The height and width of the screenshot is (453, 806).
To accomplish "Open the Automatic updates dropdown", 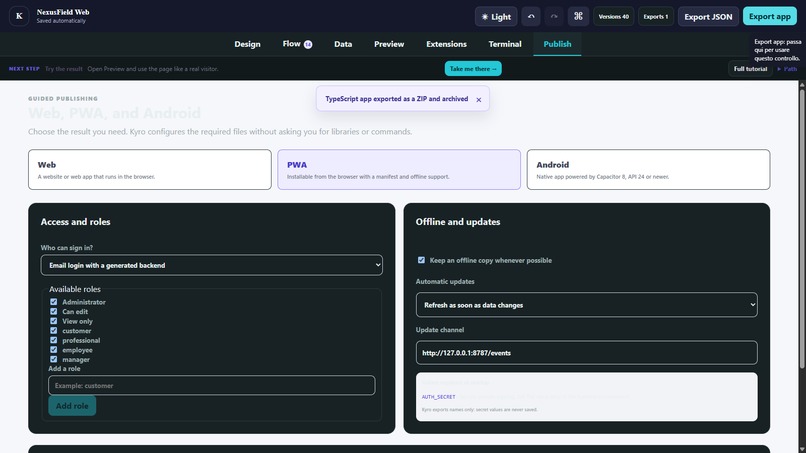I will (x=587, y=305).
